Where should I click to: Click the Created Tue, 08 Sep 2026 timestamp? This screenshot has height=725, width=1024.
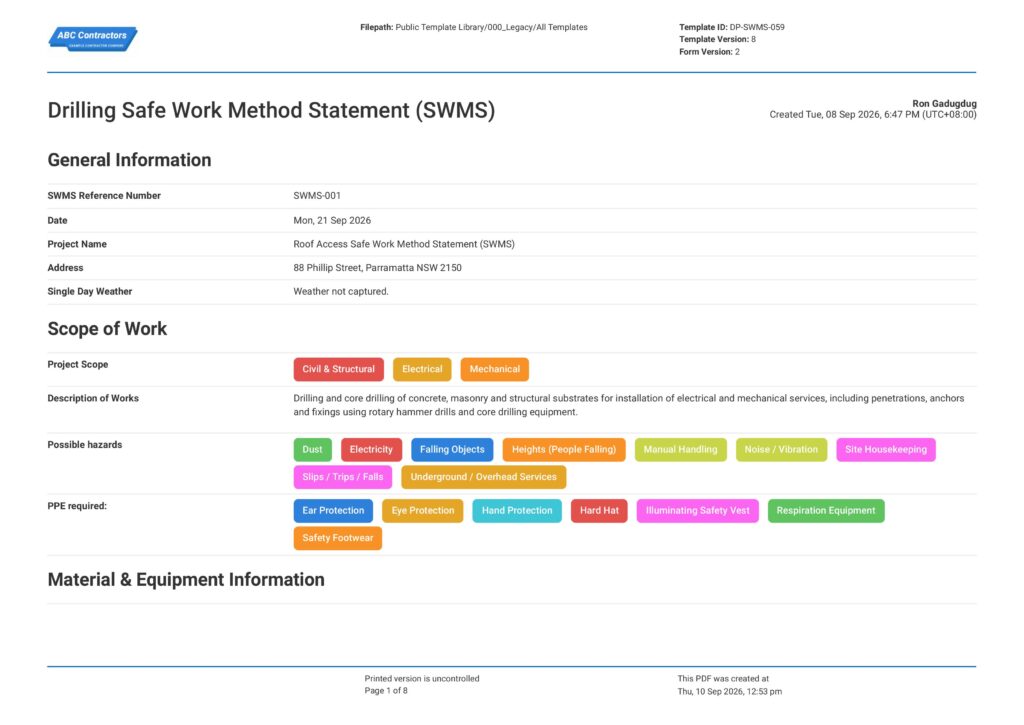873,114
